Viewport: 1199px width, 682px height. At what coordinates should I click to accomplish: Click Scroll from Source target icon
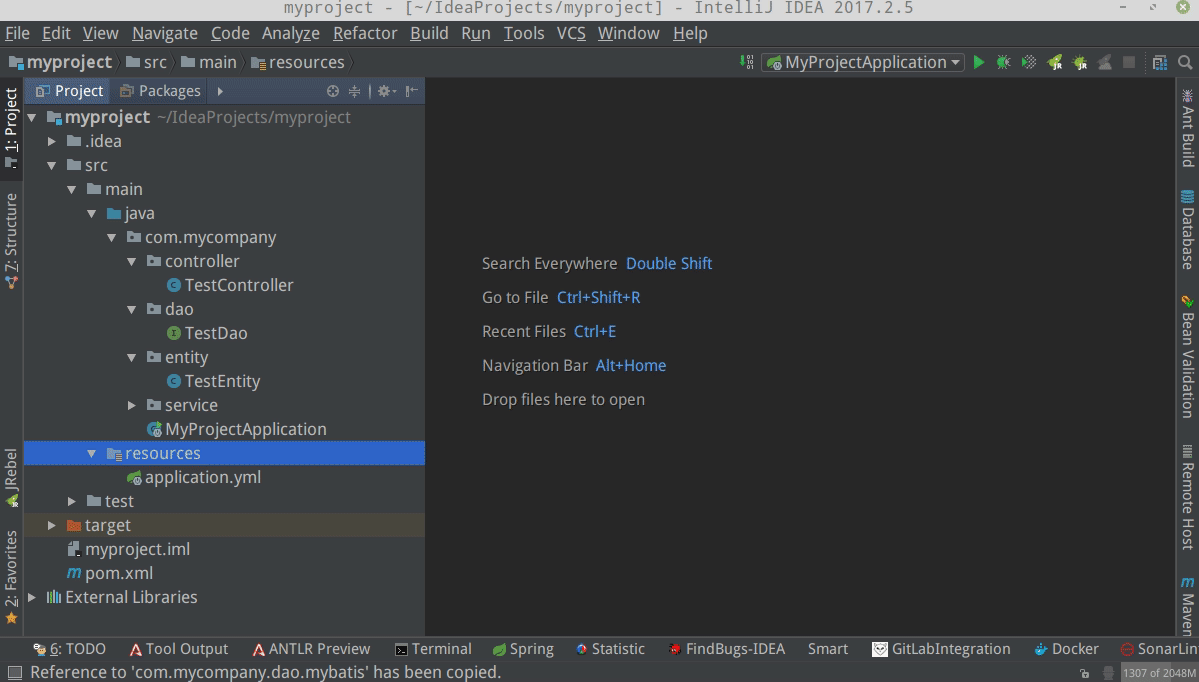pyautogui.click(x=333, y=91)
